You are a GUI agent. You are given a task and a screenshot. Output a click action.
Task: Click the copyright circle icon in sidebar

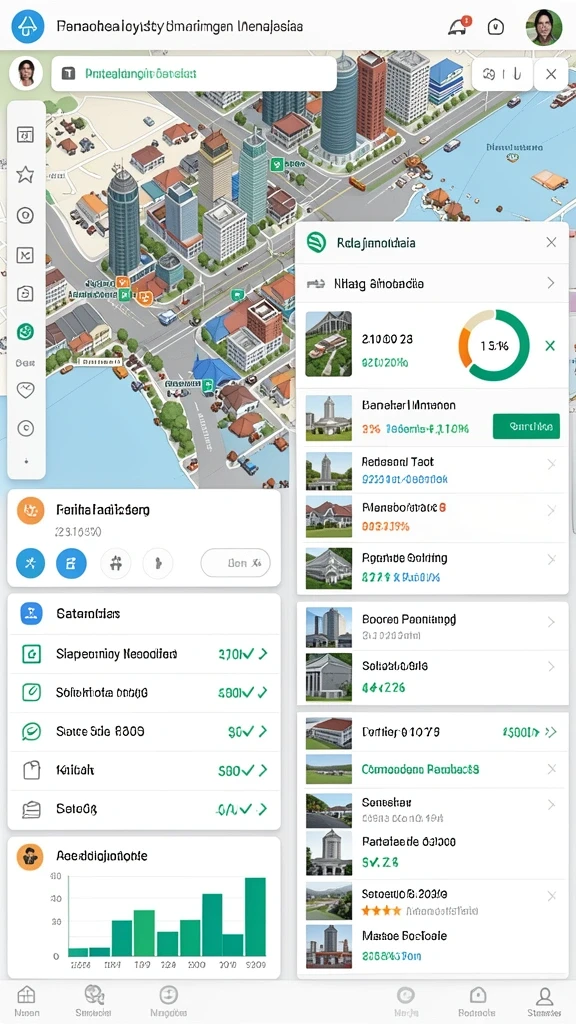25,428
